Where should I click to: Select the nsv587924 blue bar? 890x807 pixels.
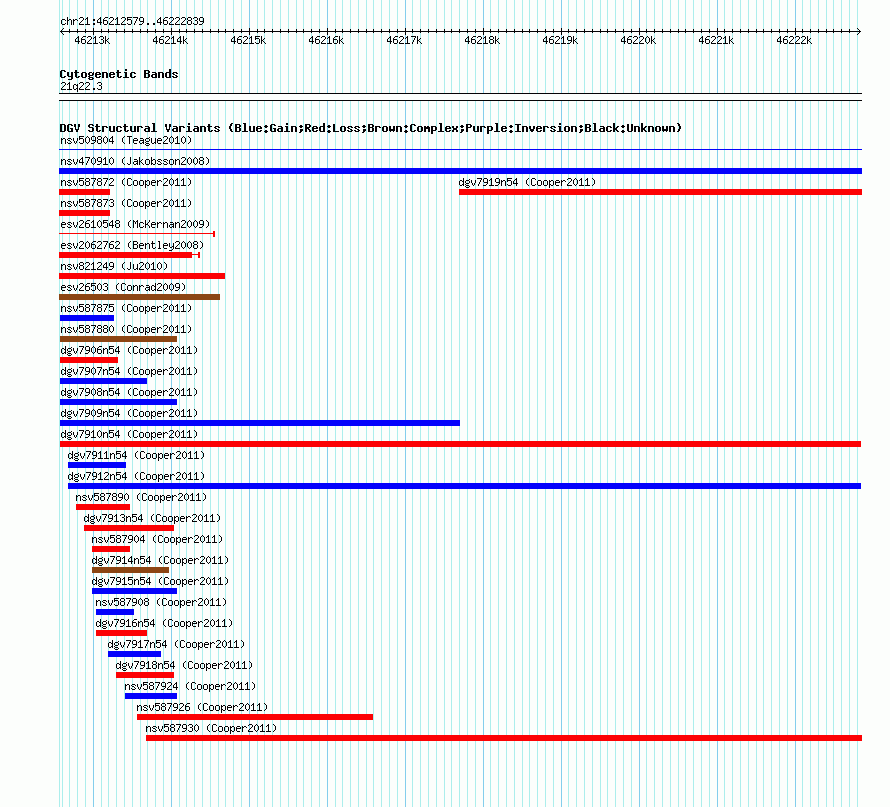point(151,696)
